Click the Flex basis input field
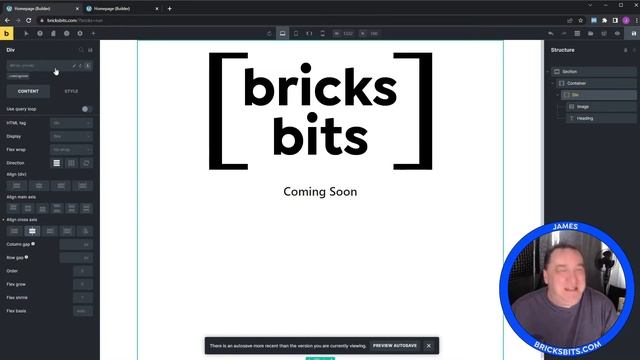Screen dimensions: 640x360 point(83,311)
